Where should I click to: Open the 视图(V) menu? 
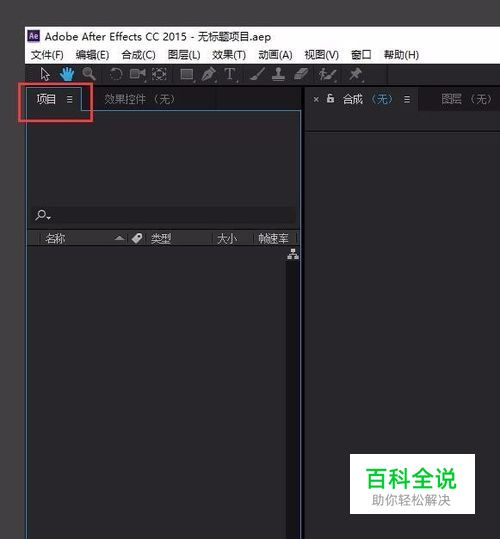[322, 55]
